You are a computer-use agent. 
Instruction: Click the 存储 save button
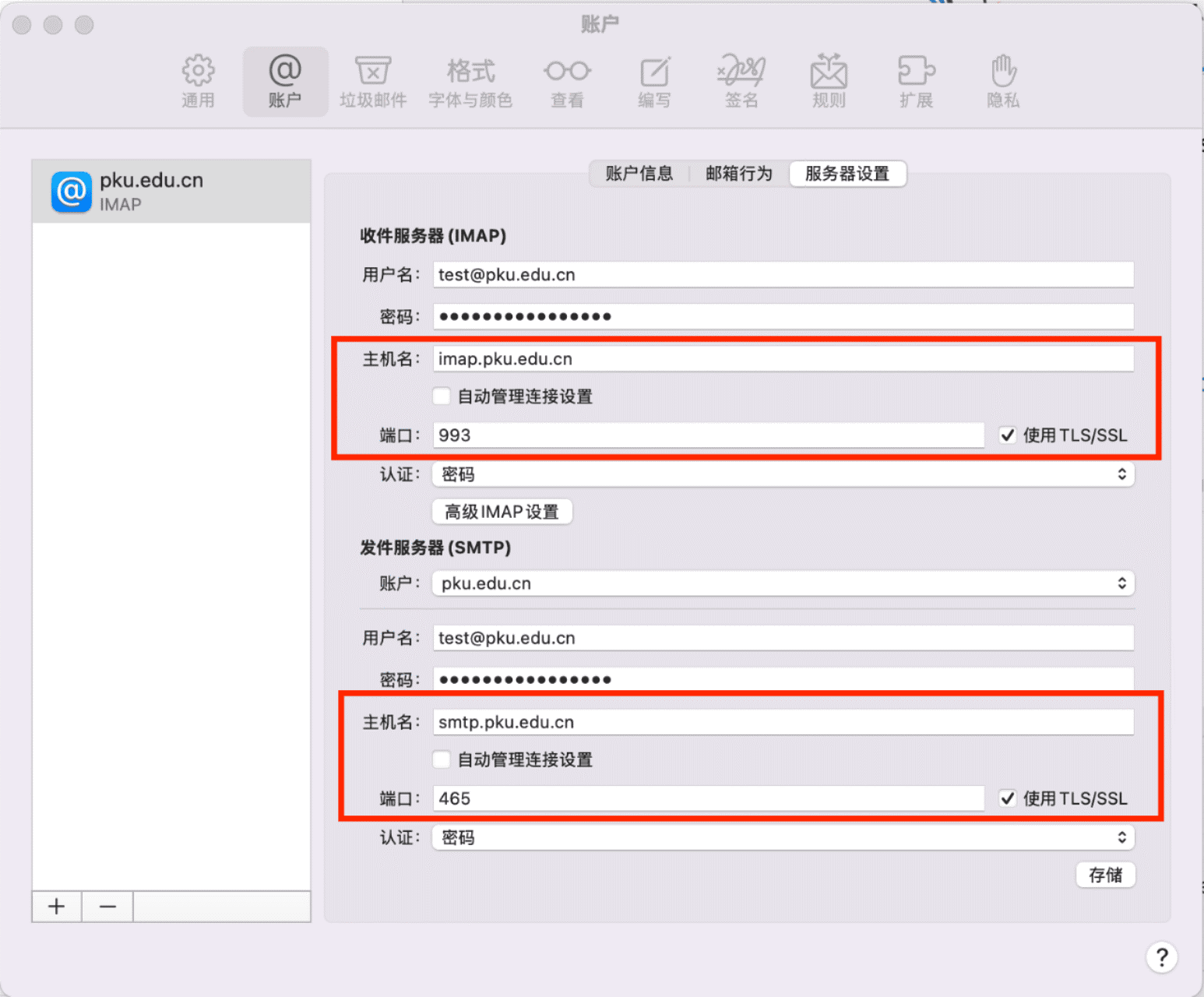(1105, 875)
